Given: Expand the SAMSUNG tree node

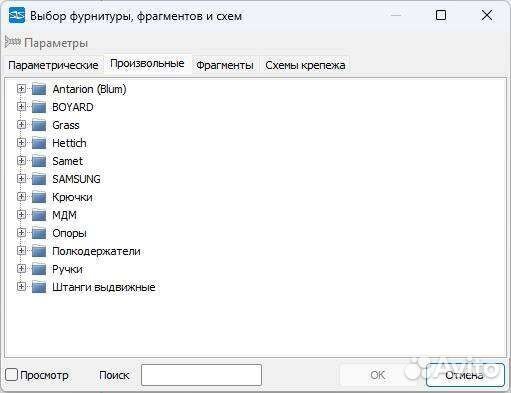Looking at the screenshot, I should point(21,179).
